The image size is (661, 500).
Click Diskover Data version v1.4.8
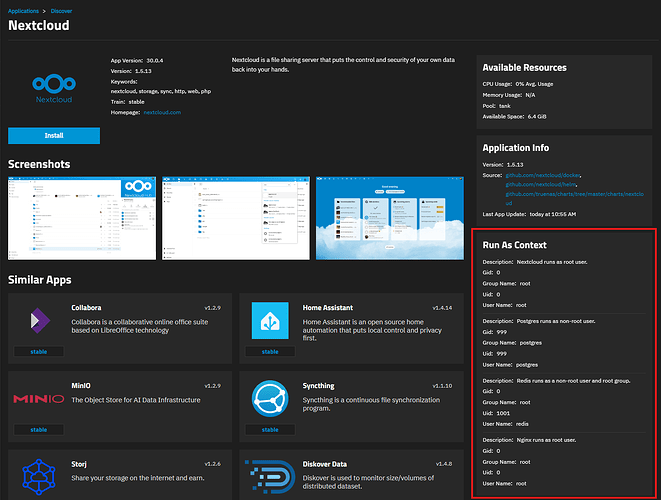444,464
